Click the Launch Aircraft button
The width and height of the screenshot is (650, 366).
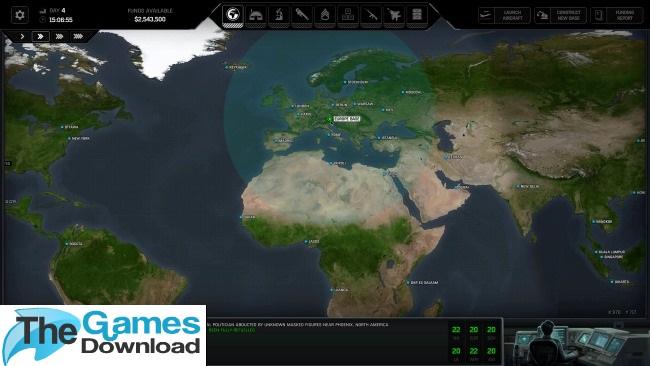coord(504,15)
